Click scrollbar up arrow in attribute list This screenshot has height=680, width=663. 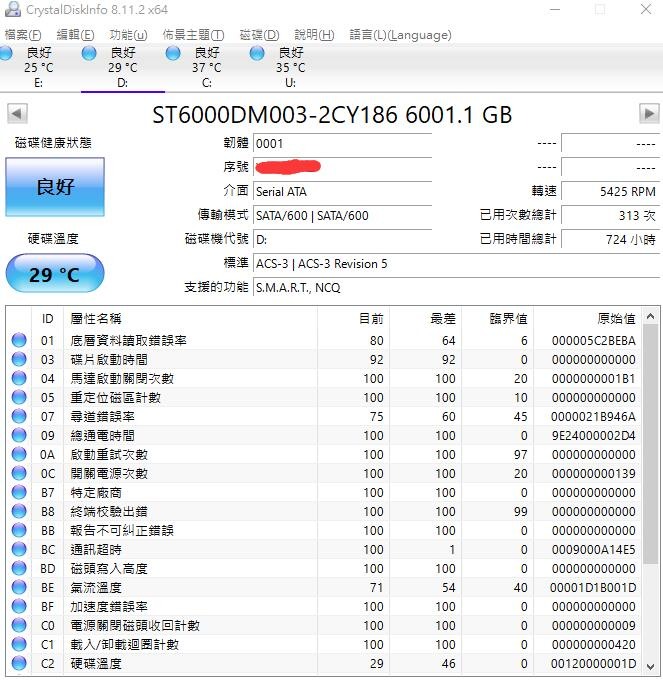650,317
